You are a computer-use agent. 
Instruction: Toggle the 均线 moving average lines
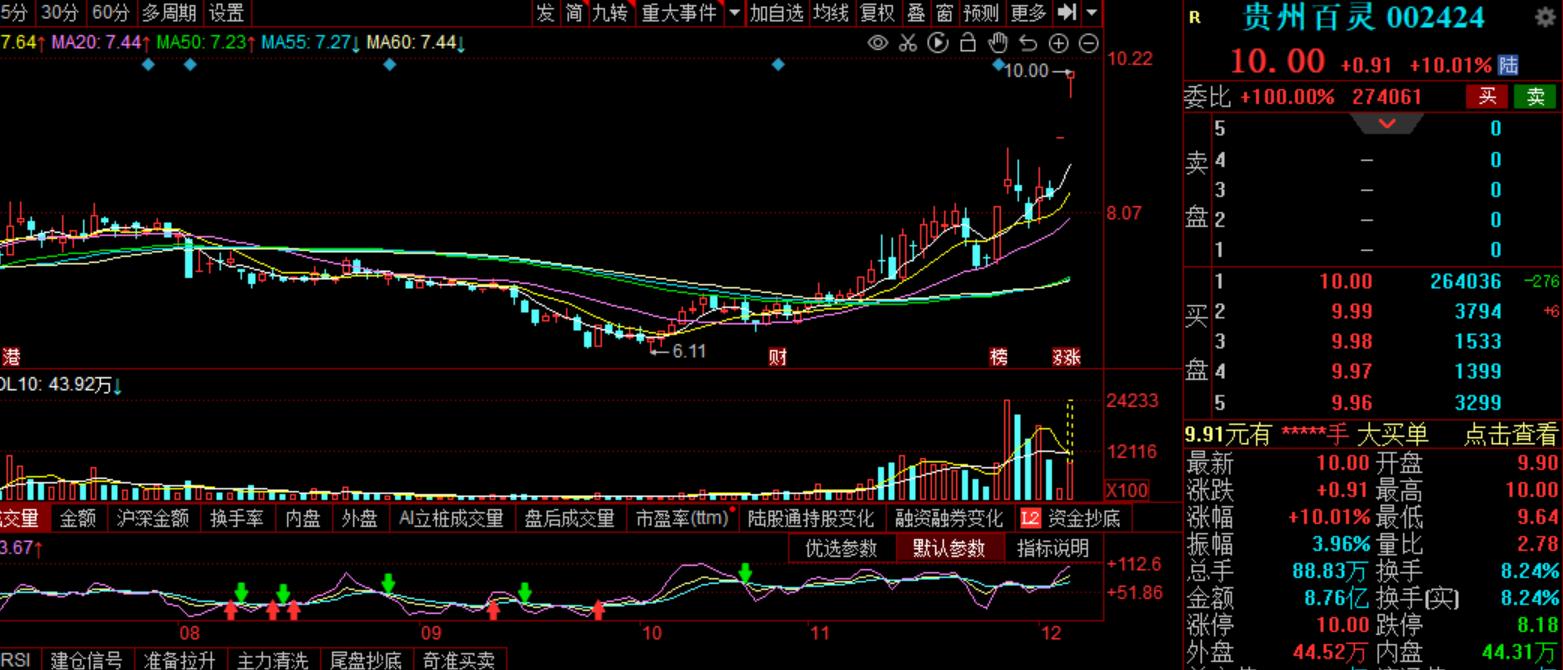pyautogui.click(x=831, y=13)
